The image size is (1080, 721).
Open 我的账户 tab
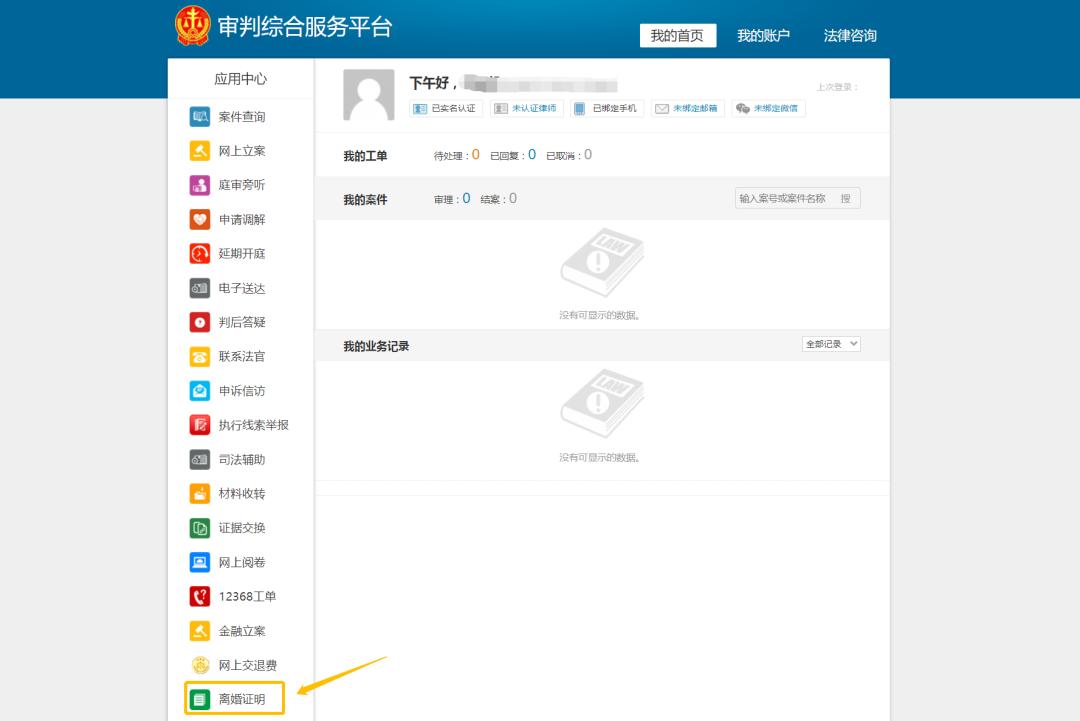(x=763, y=36)
